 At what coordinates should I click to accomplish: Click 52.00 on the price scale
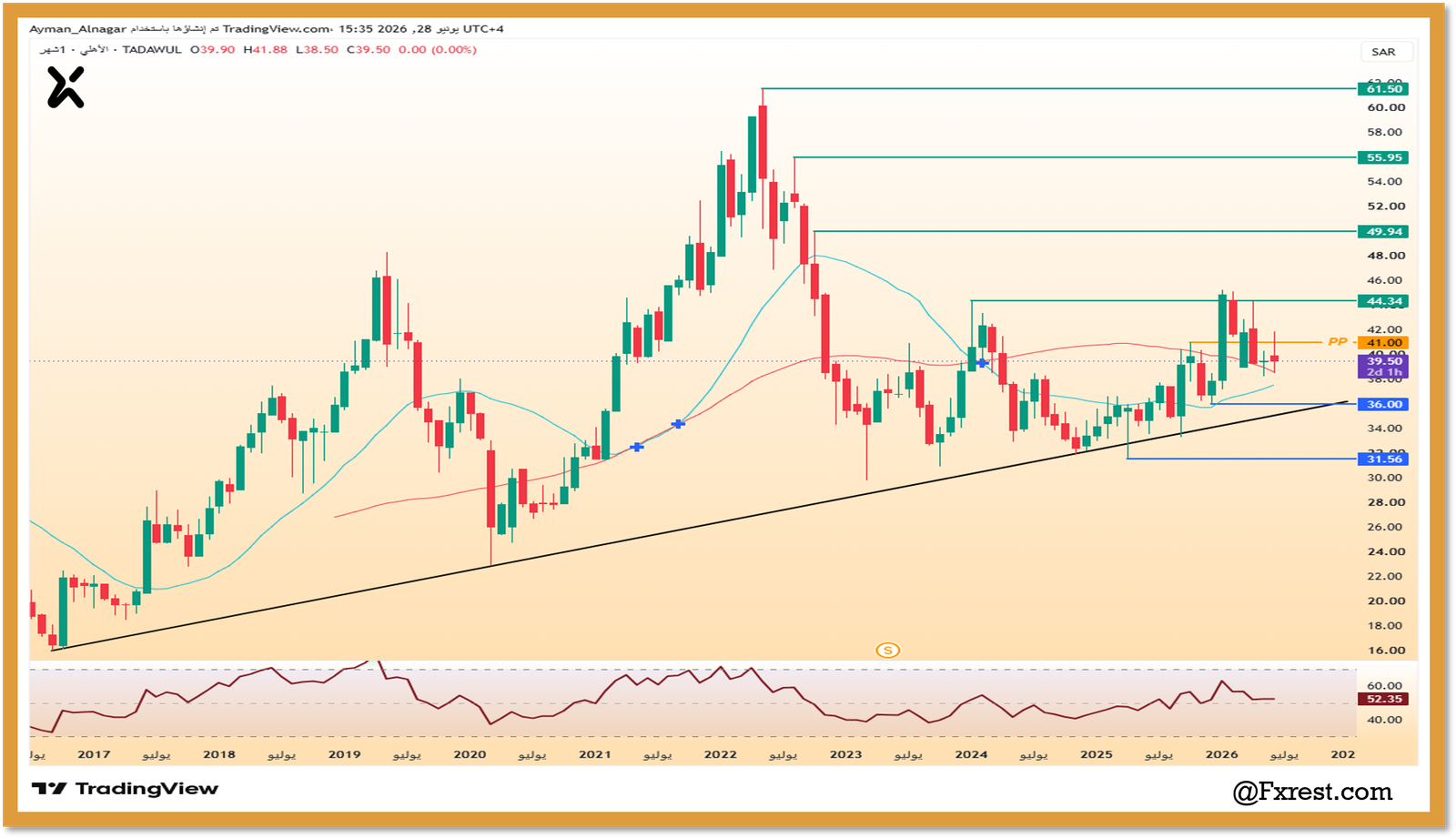tap(1386, 207)
